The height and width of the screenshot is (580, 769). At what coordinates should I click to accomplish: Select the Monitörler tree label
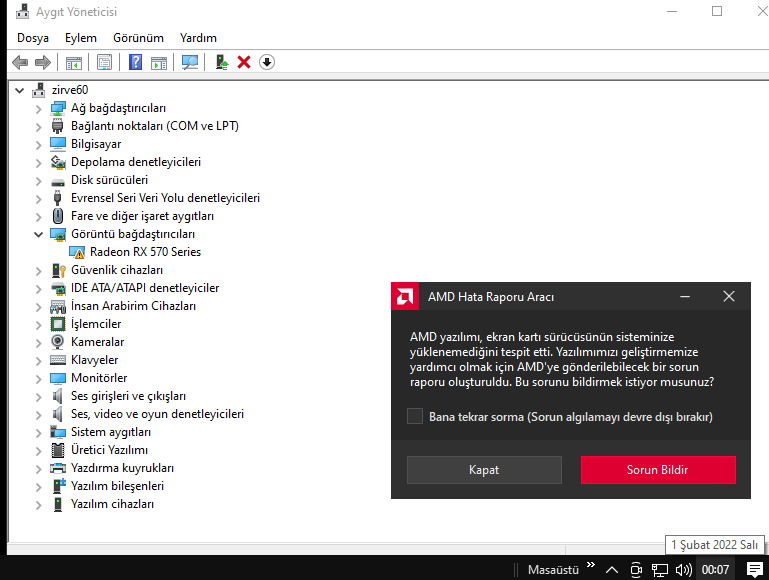[x=99, y=378]
